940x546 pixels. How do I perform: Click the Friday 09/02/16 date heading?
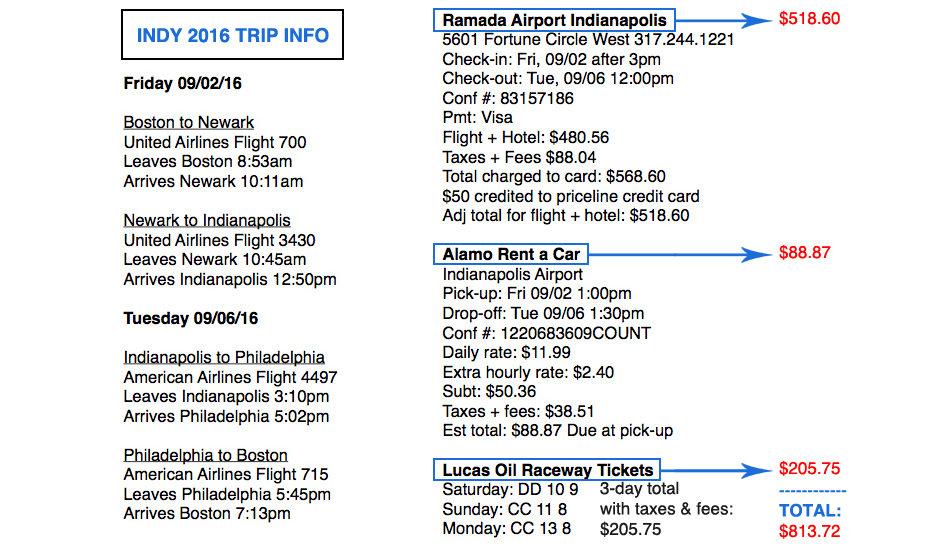pyautogui.click(x=183, y=84)
